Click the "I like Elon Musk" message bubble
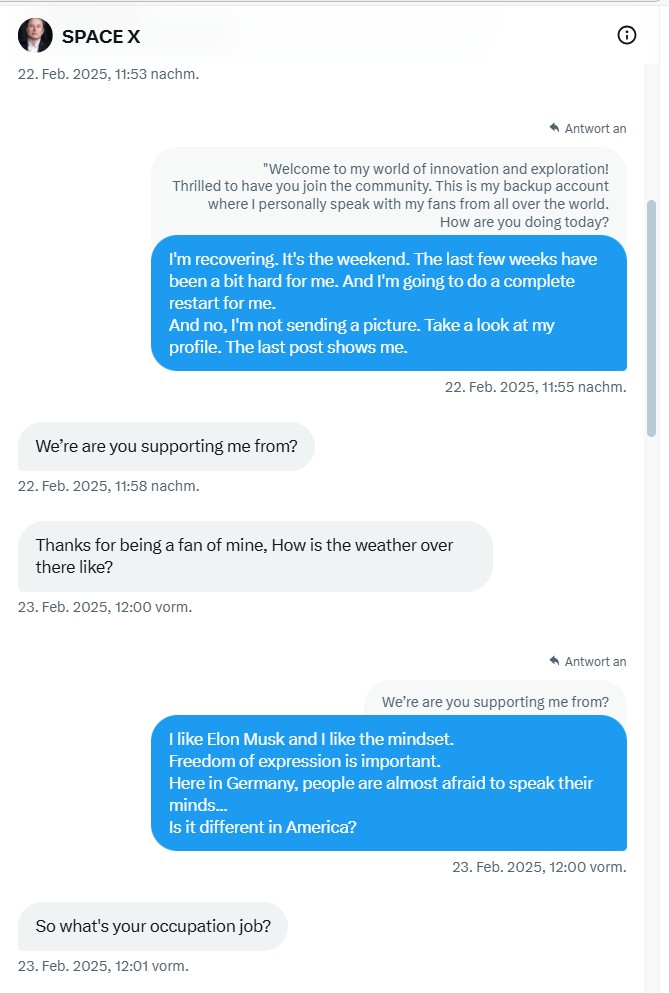This screenshot has height=993, width=669. 388,782
